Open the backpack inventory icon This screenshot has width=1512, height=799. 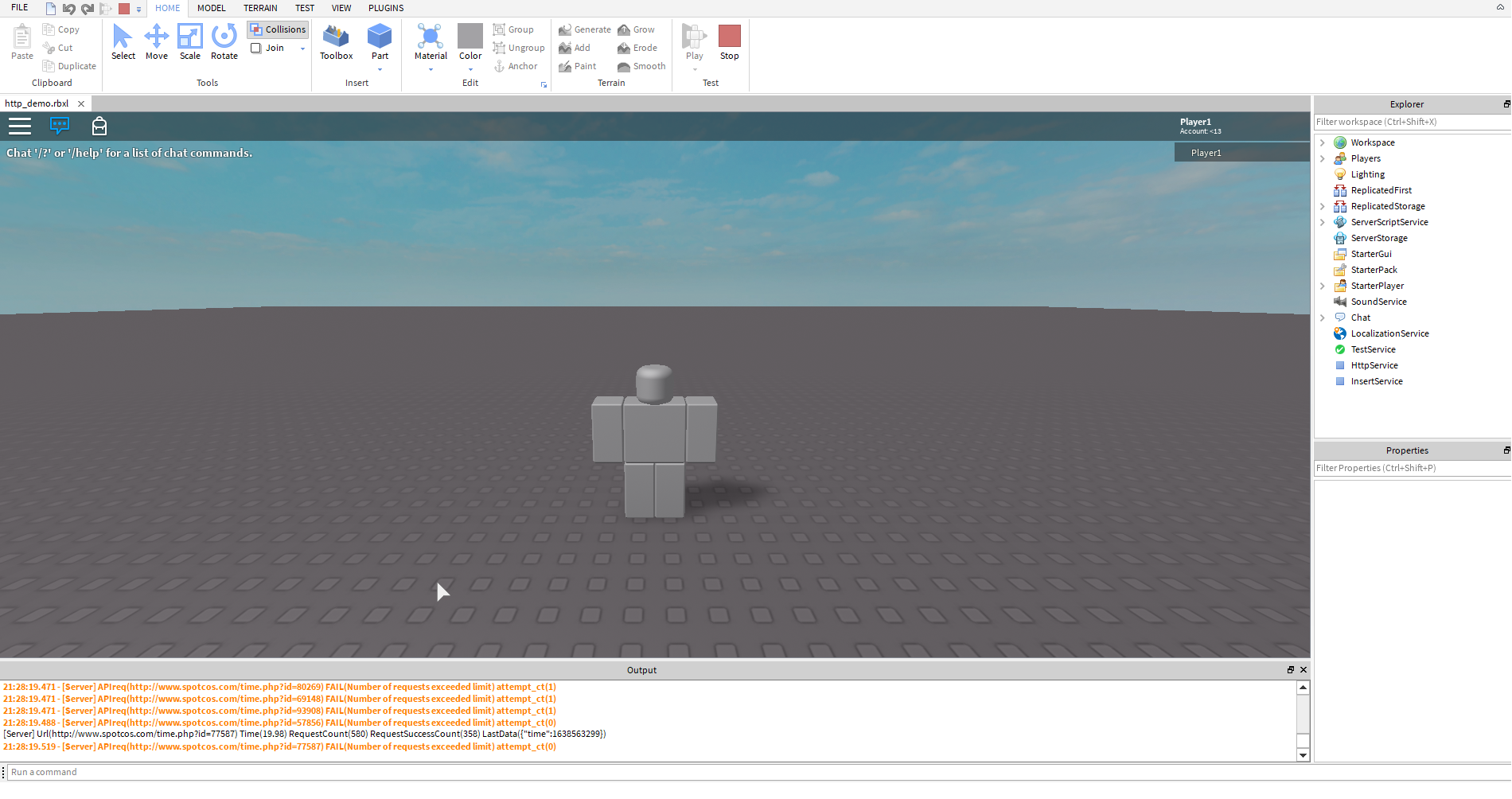99,126
